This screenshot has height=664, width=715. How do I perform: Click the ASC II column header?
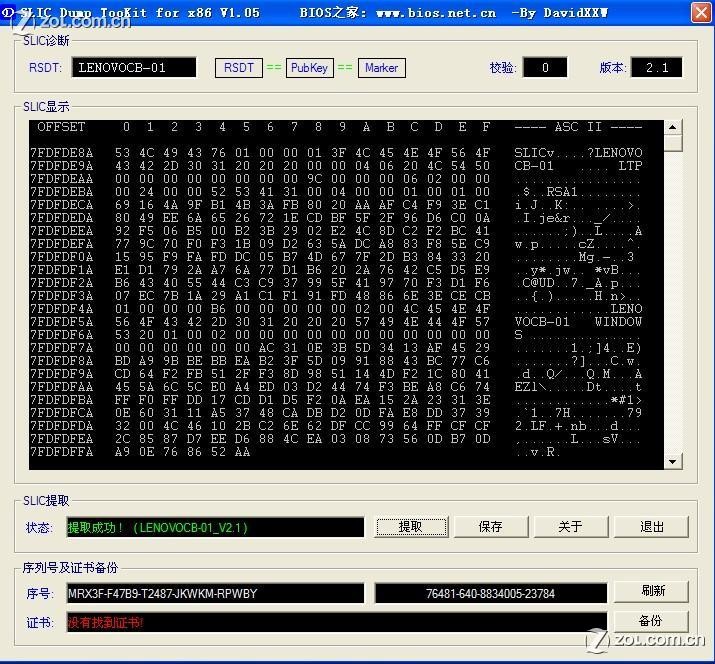point(578,127)
